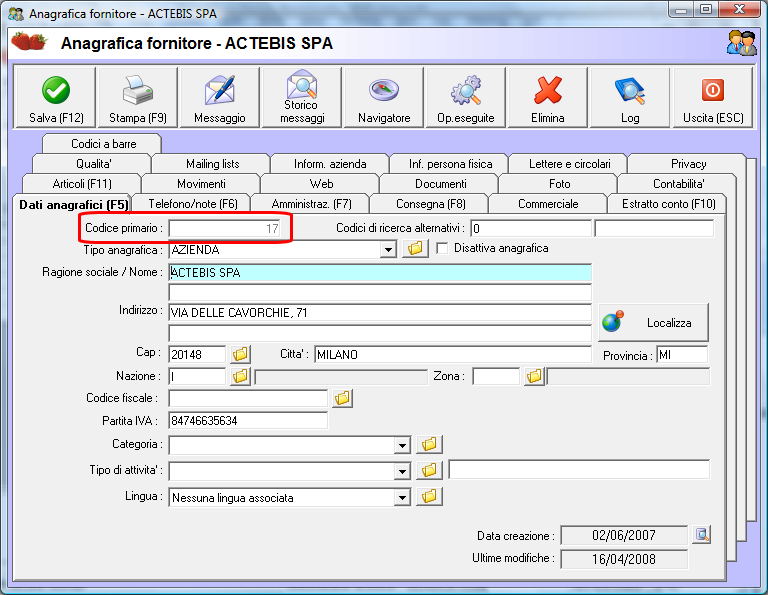Open the Contabilita' tab
The width and height of the screenshot is (768, 595).
tap(678, 184)
